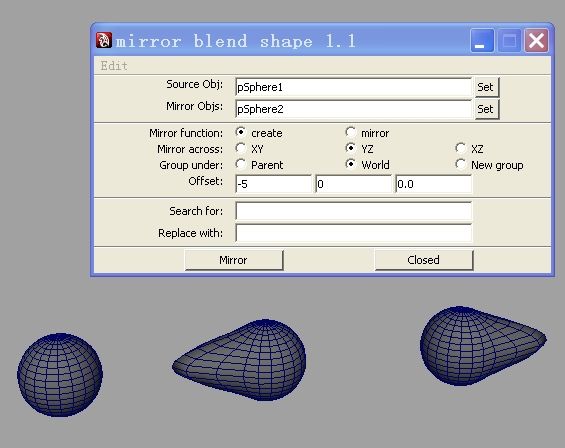Select the round sphere in viewport

(60, 375)
